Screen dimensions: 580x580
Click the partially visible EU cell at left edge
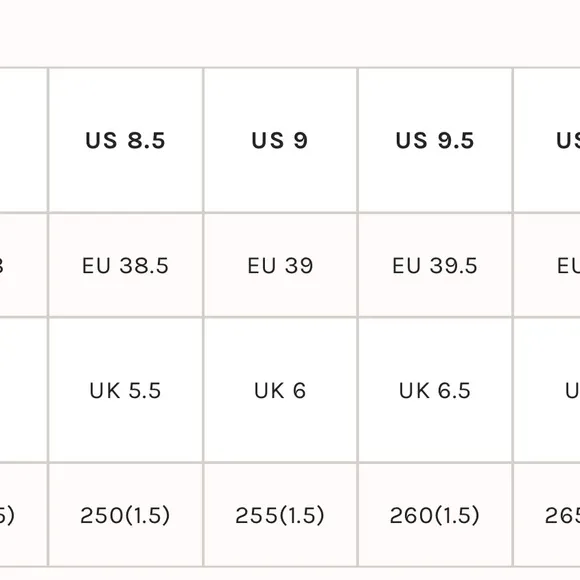coord(23,265)
